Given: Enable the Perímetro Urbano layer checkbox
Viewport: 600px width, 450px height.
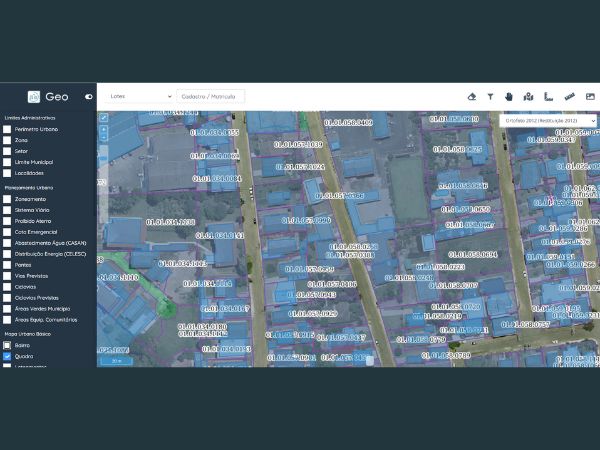Looking at the screenshot, I should pos(7,129).
